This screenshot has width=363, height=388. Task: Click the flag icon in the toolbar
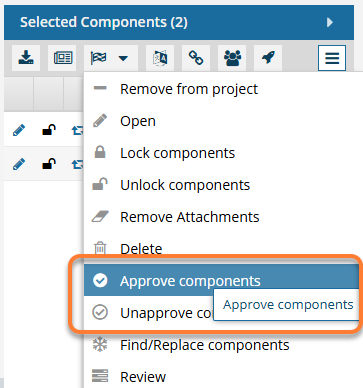(x=99, y=58)
